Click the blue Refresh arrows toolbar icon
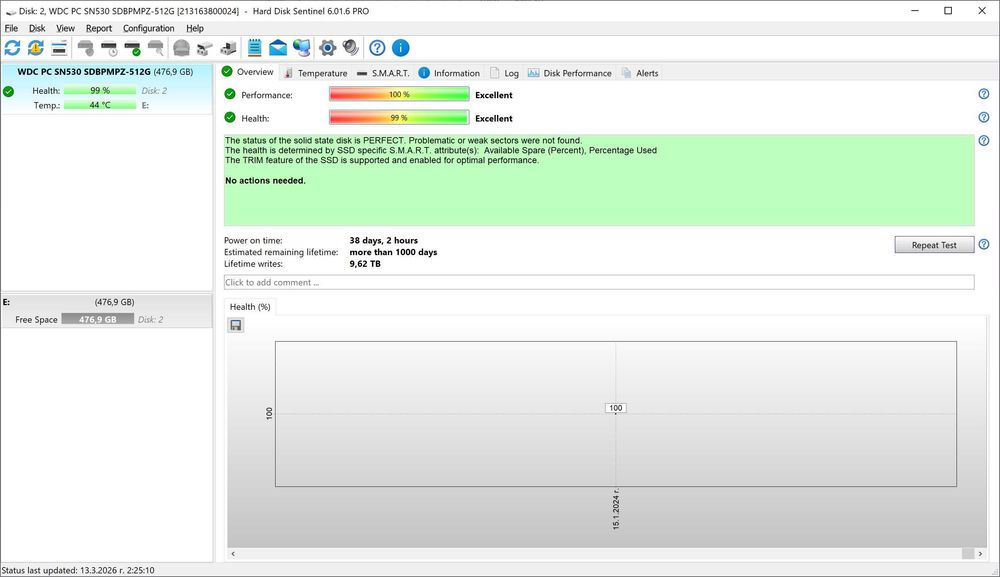Screen dimensions: 1000x577 12,48
